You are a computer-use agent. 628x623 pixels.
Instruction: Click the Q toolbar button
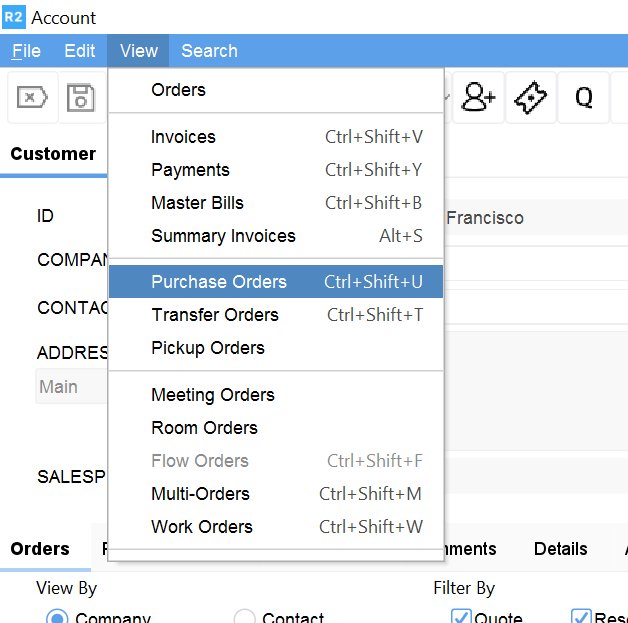point(583,98)
